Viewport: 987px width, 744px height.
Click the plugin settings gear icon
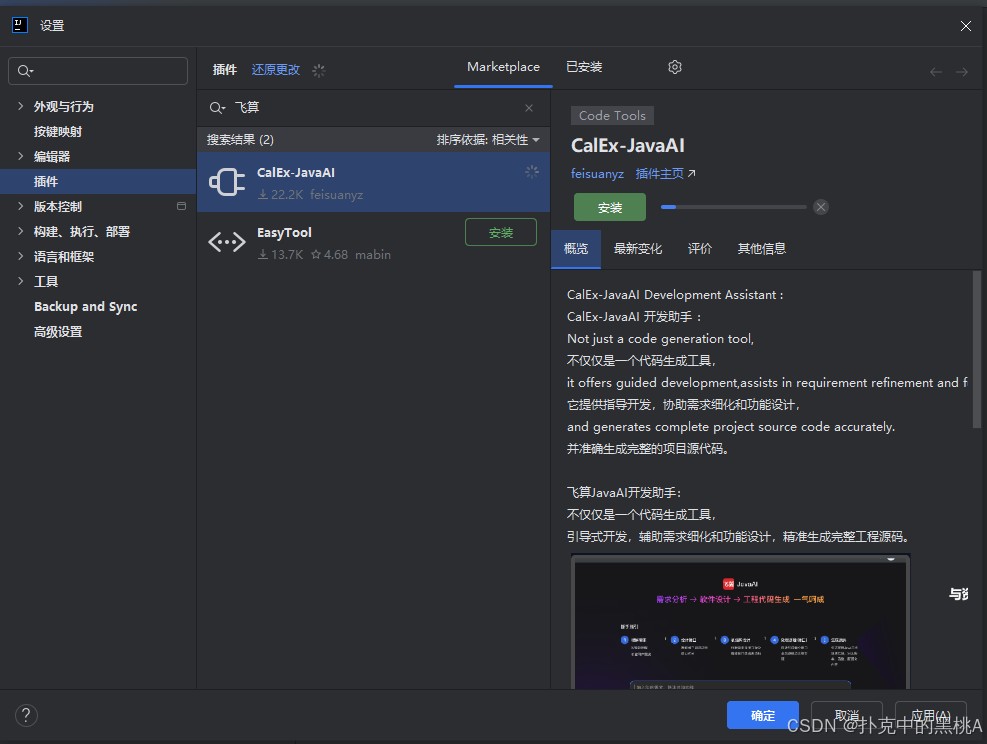[675, 67]
